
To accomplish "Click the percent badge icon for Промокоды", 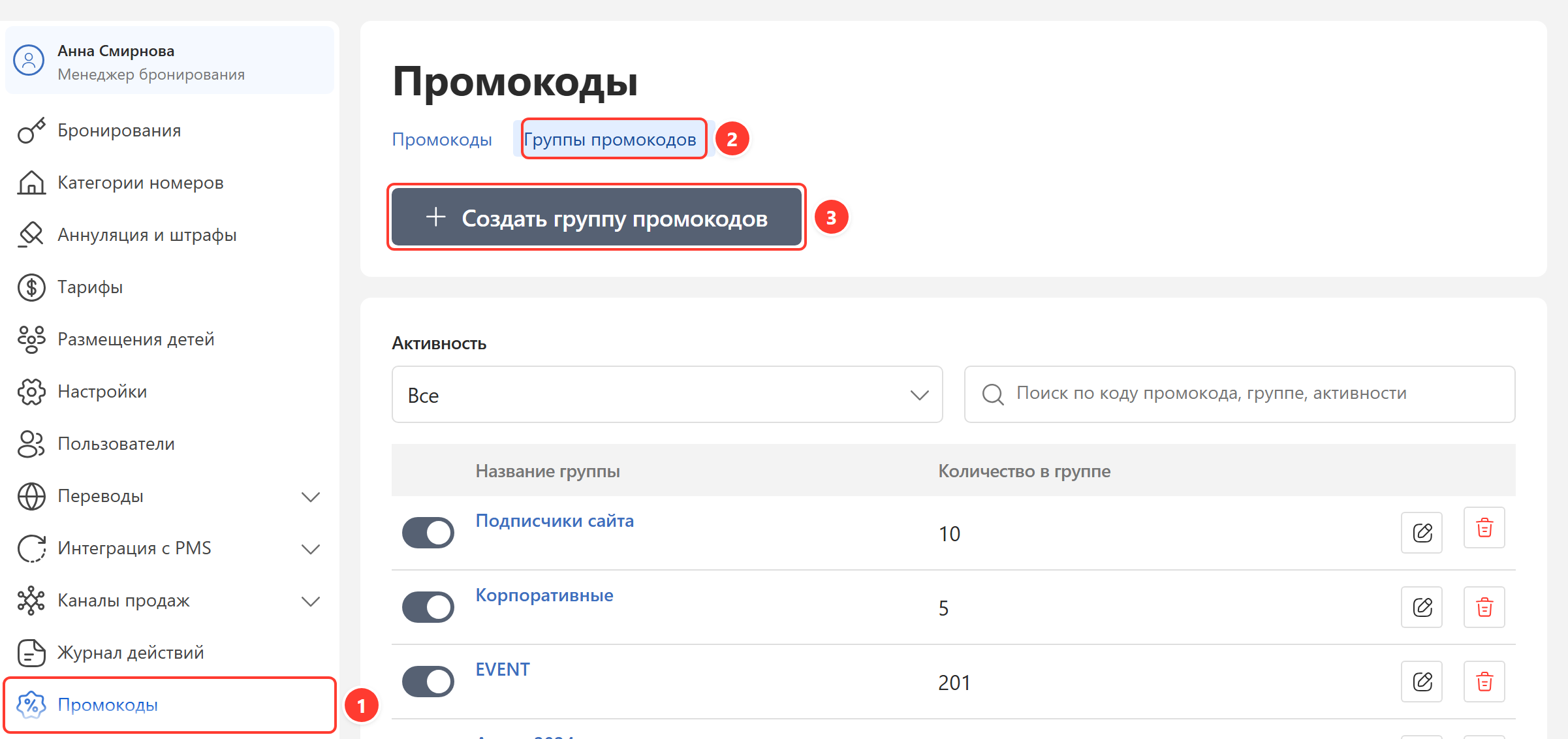I will [x=31, y=705].
